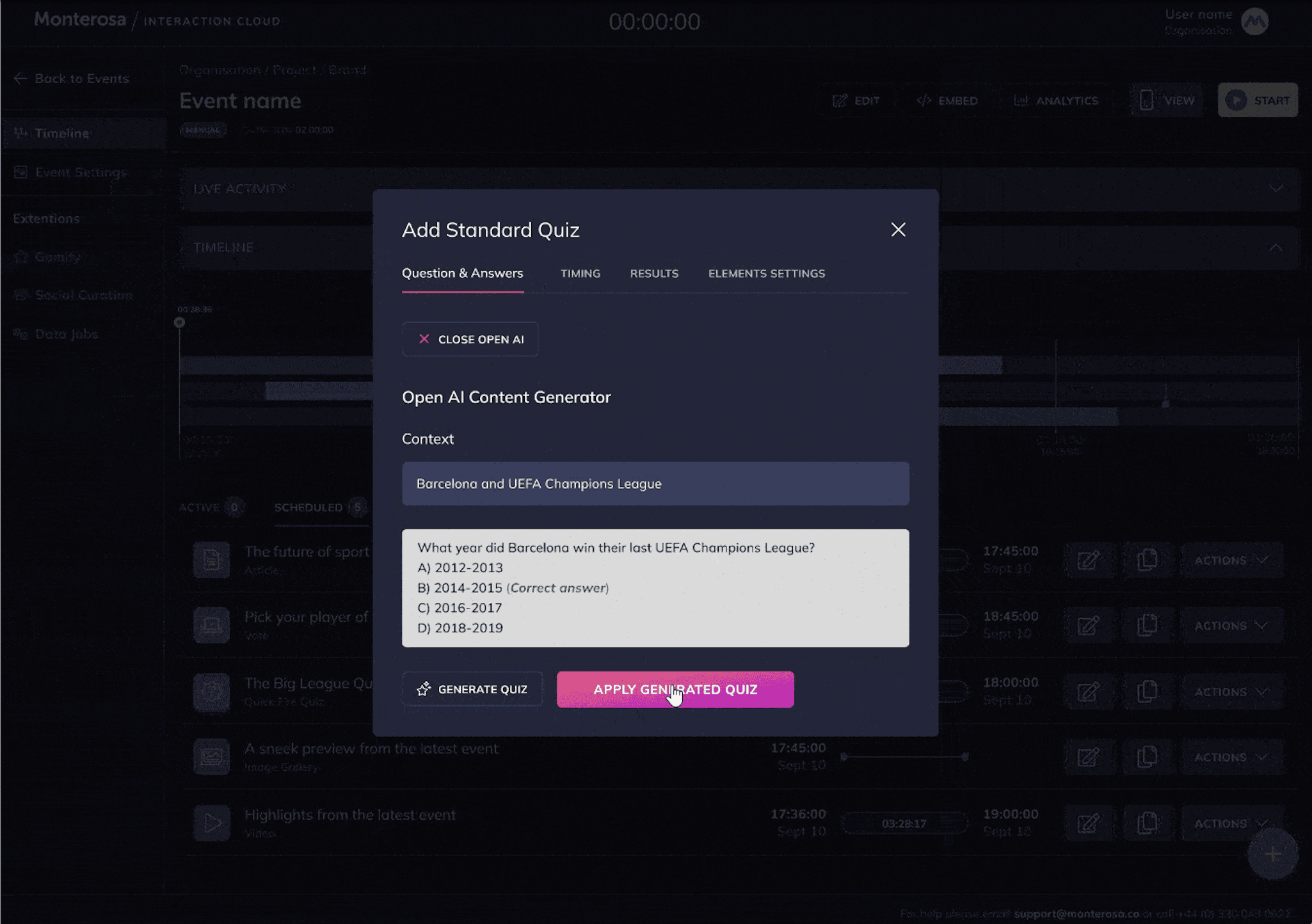1312x924 pixels.
Task: Click the floating plus add button
Action: (x=1272, y=854)
